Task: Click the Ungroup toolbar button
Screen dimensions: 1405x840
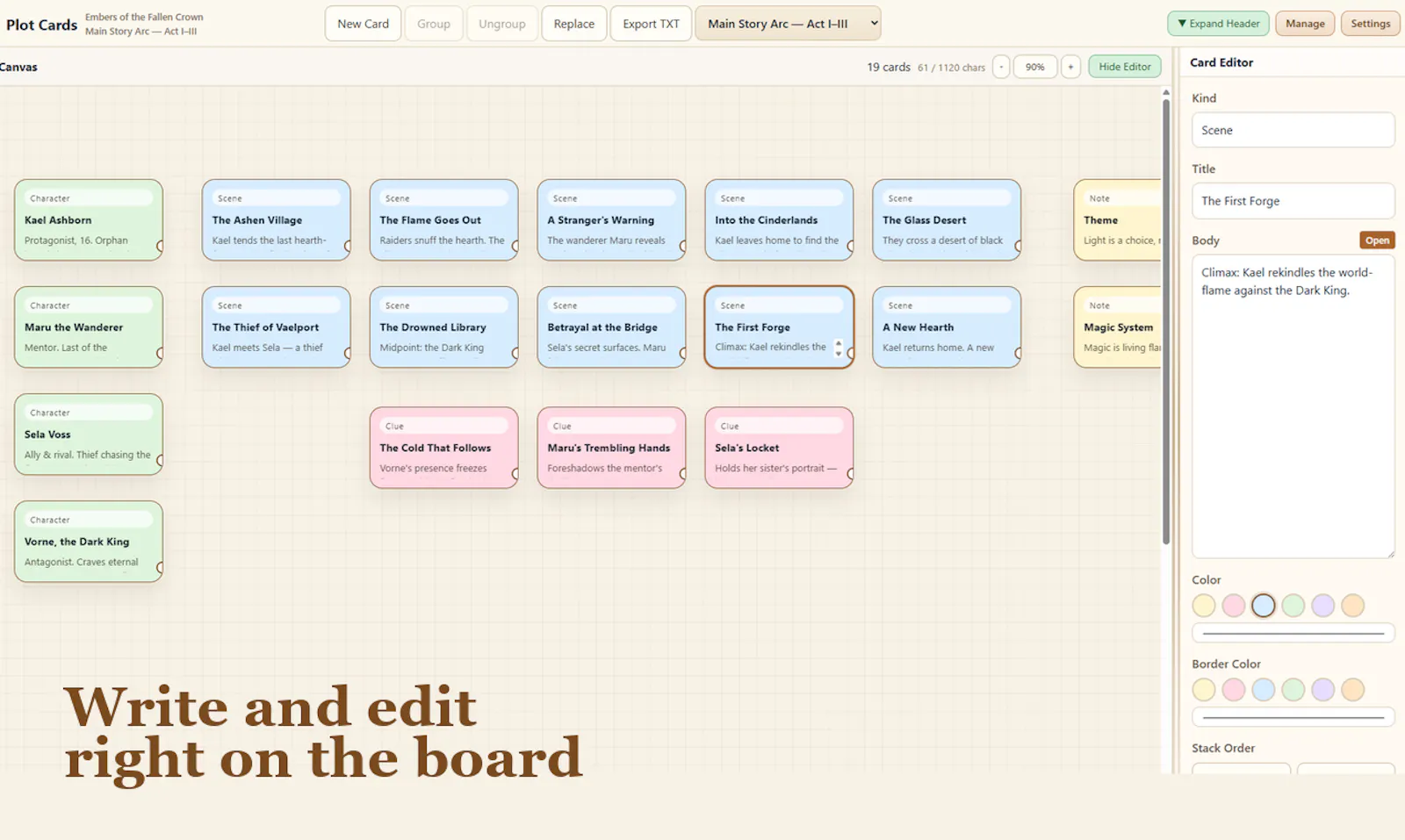Action: coord(501,24)
